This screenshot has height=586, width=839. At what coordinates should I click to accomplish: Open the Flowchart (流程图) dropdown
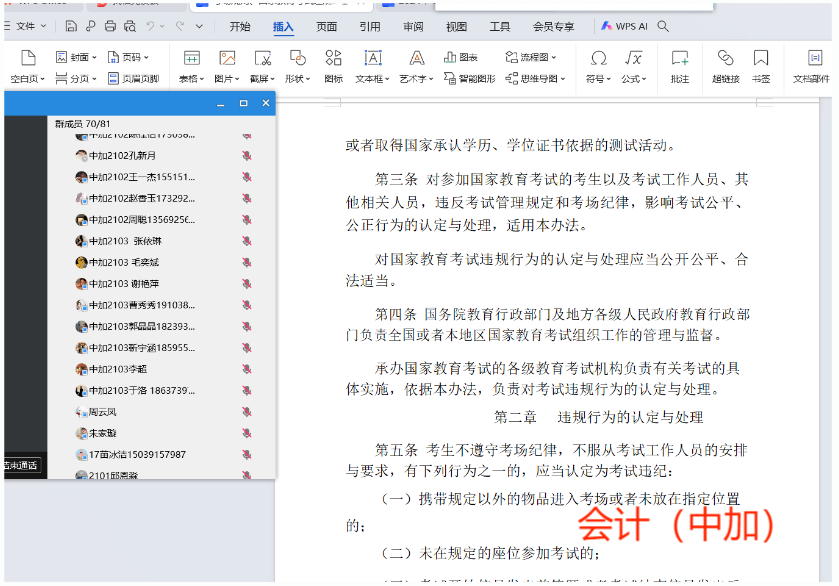click(x=530, y=57)
